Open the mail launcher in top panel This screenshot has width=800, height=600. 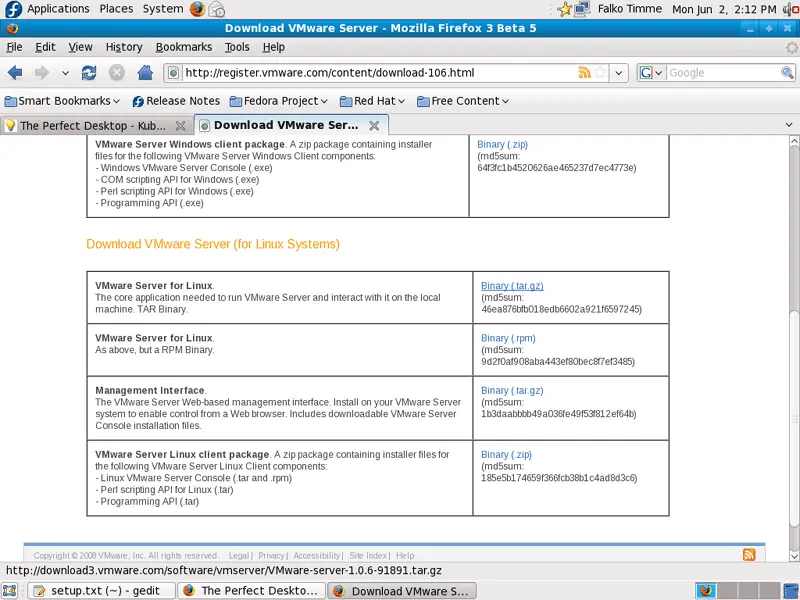point(217,9)
